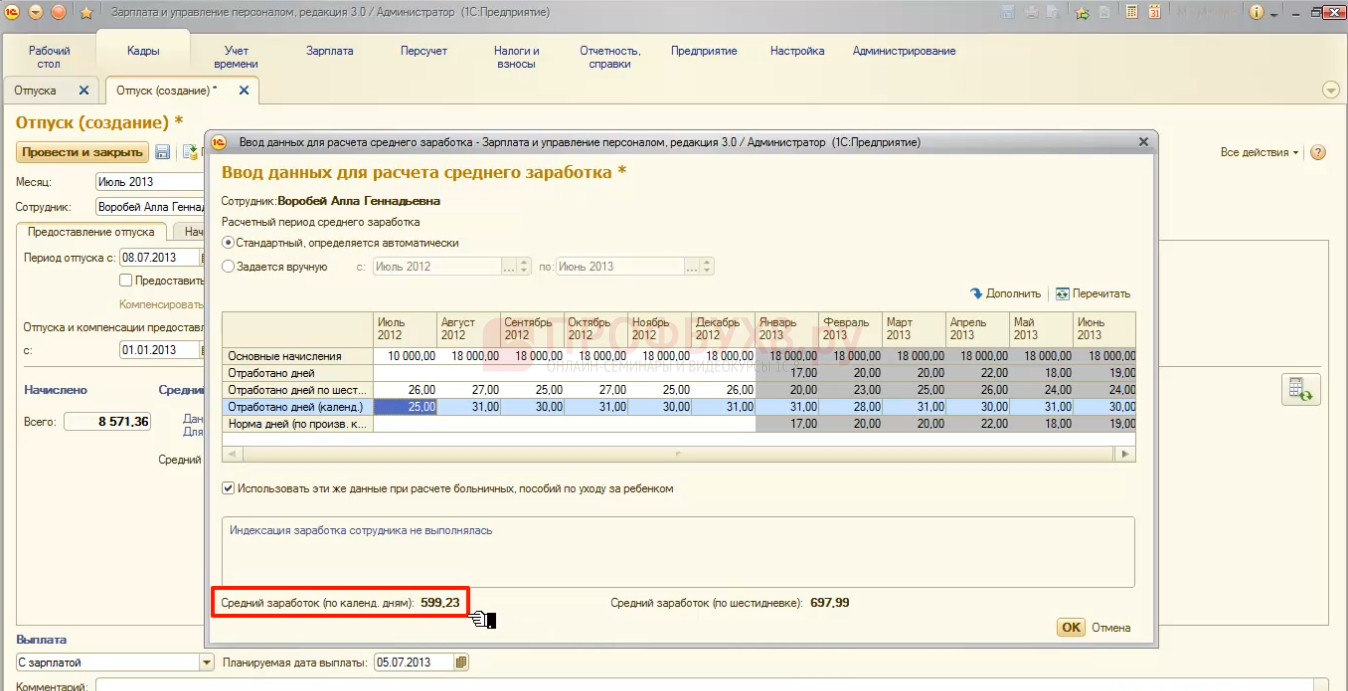Switch to the Отпуска tab

point(36,90)
